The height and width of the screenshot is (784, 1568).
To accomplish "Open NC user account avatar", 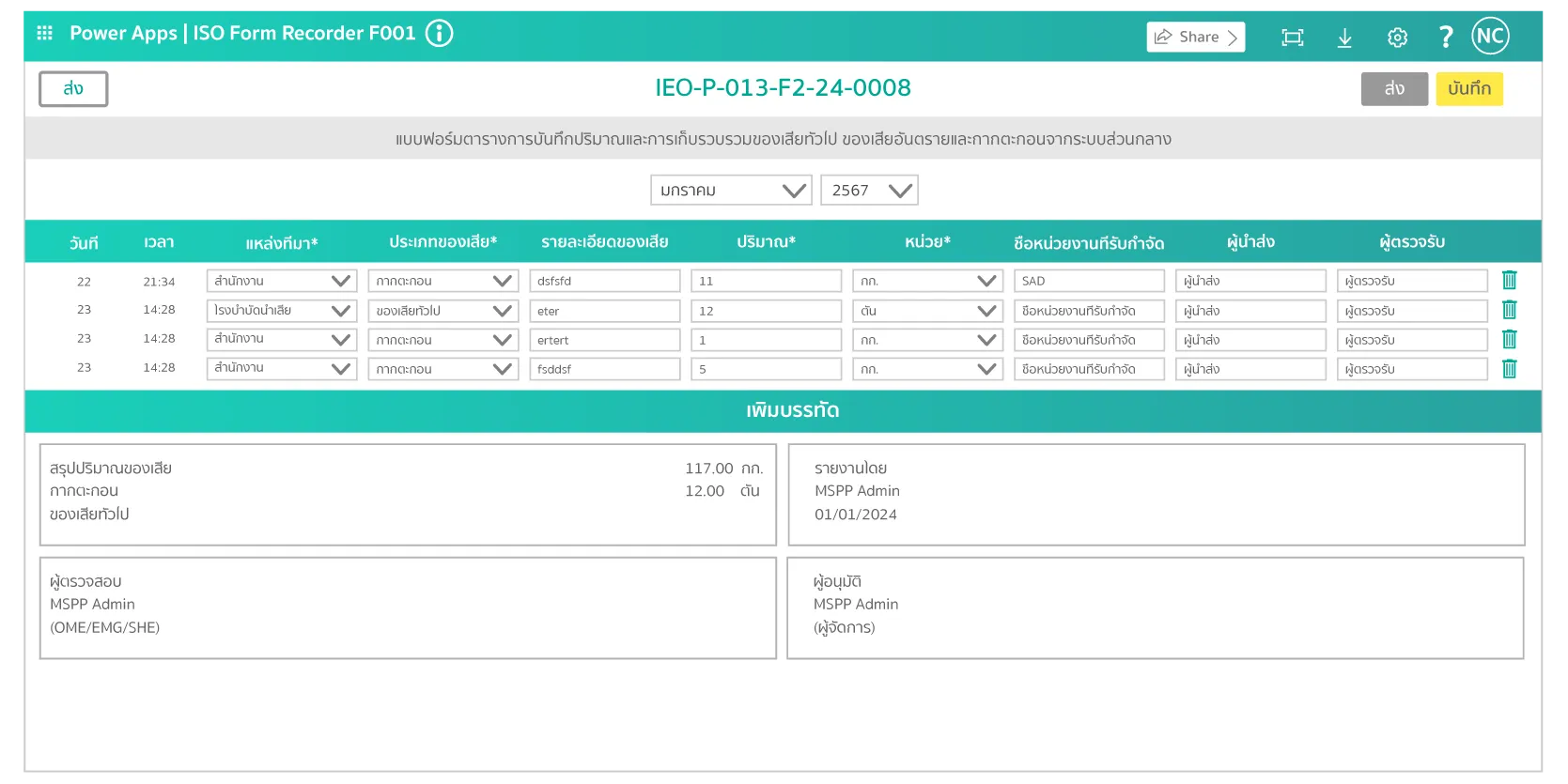I will point(1490,37).
